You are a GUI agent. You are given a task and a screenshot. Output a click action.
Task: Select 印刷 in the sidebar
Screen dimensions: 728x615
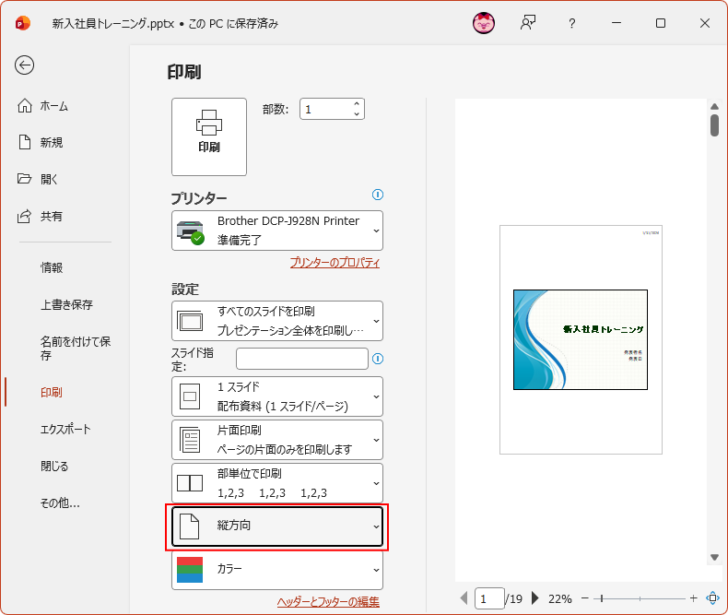(x=51, y=393)
